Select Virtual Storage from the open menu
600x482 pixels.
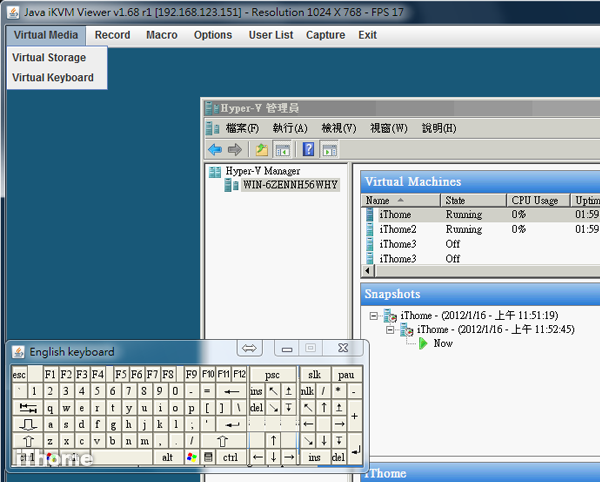coord(49,57)
